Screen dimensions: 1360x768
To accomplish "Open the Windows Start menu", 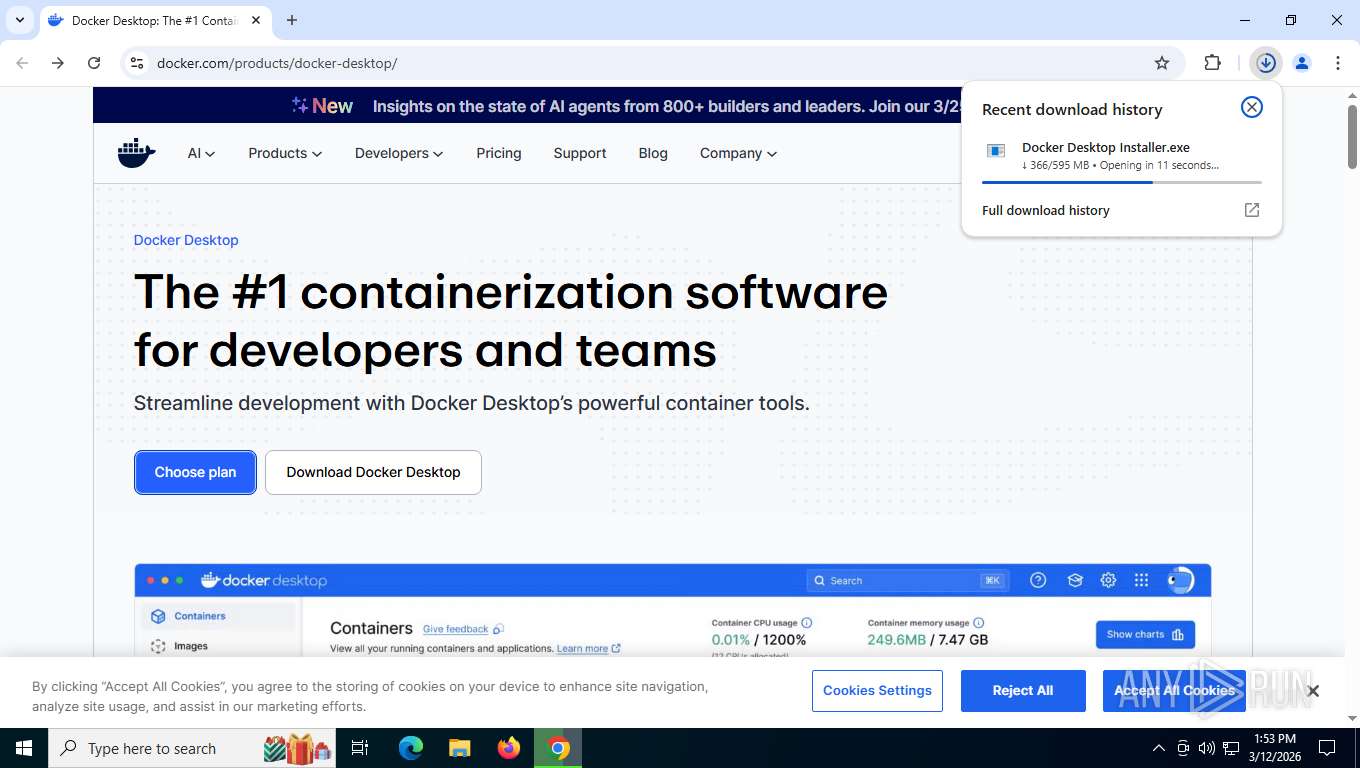I will [23, 748].
